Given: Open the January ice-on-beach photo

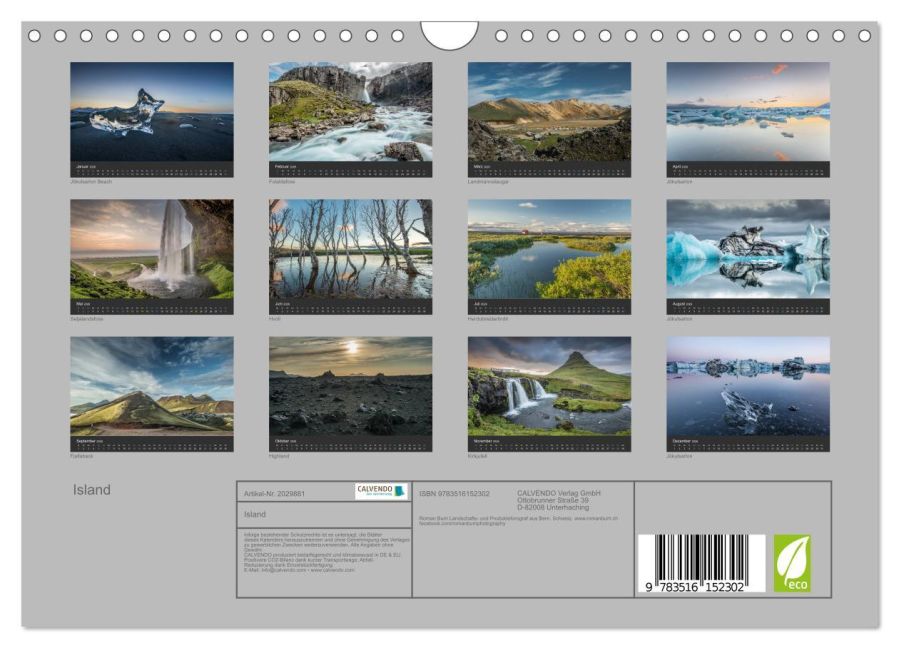Looking at the screenshot, I should tap(152, 112).
